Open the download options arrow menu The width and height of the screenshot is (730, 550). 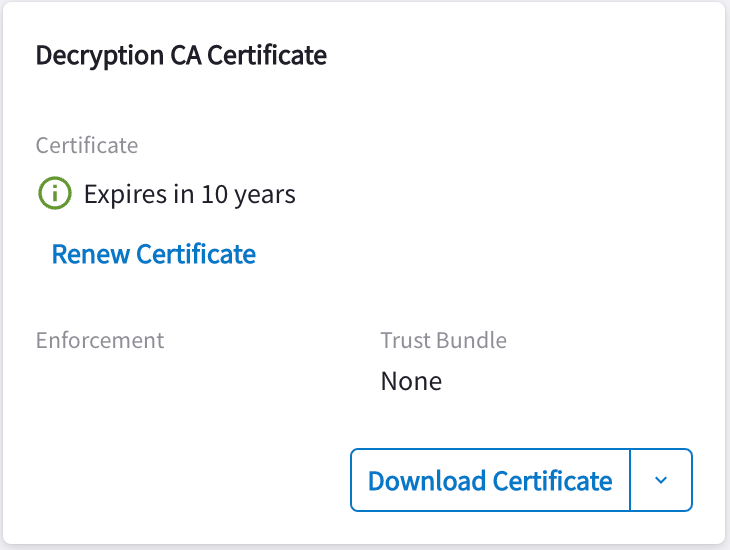point(661,480)
